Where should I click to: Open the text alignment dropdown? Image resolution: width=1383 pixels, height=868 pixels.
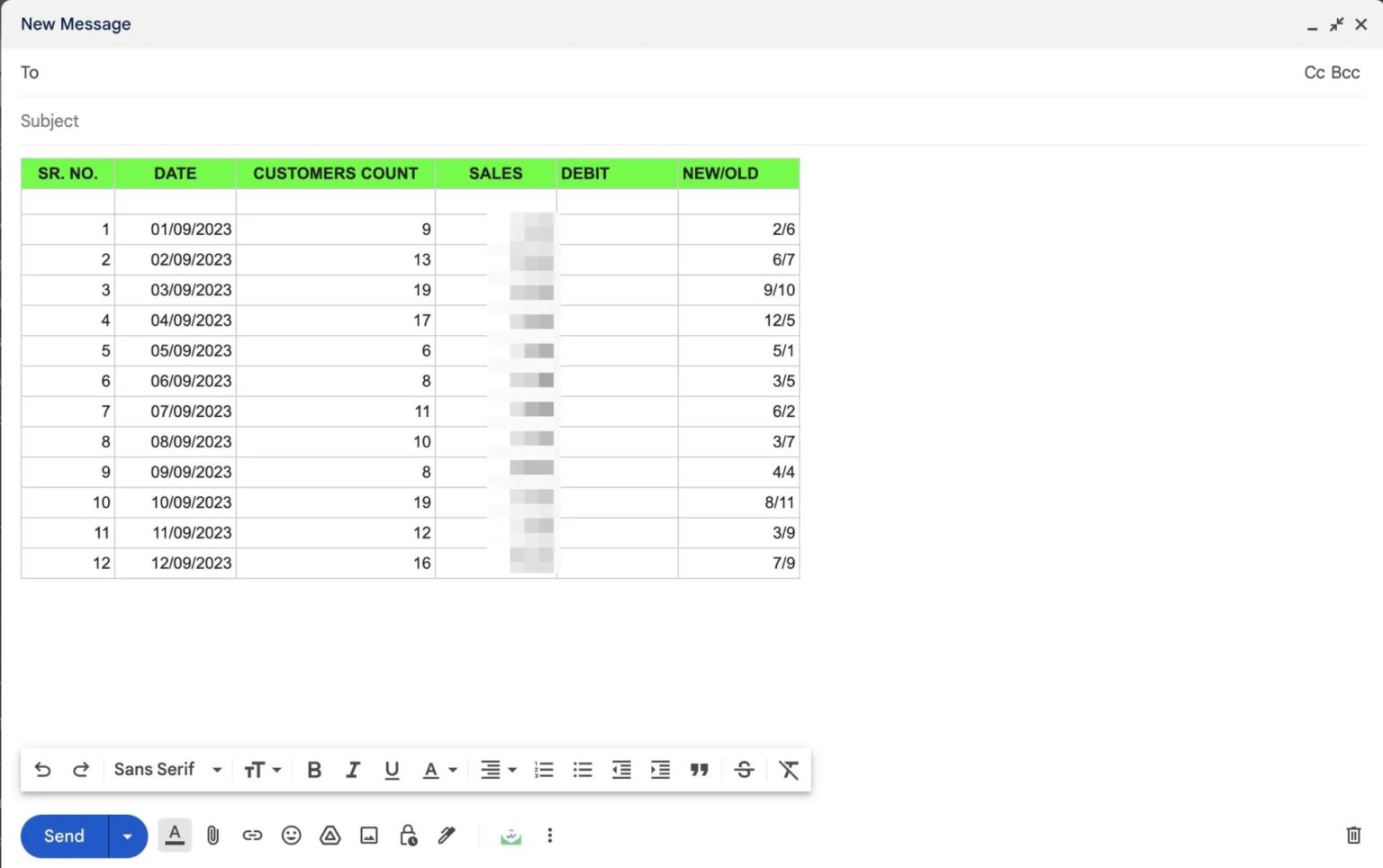point(498,770)
